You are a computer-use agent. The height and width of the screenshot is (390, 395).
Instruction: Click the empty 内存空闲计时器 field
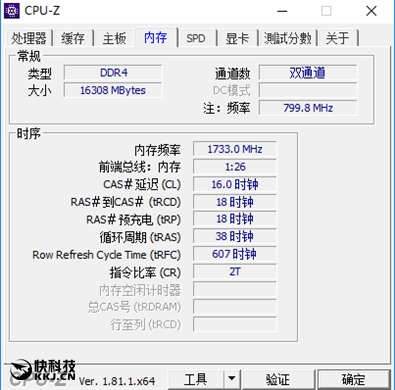(235, 289)
